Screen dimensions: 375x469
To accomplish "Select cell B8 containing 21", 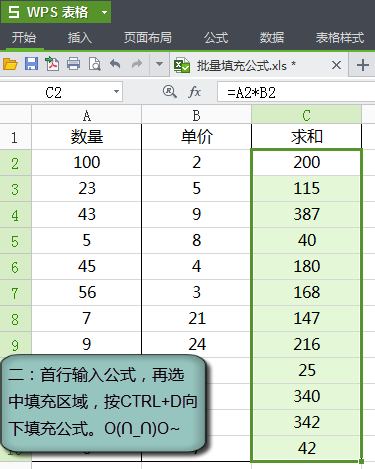I will pyautogui.click(x=196, y=319).
